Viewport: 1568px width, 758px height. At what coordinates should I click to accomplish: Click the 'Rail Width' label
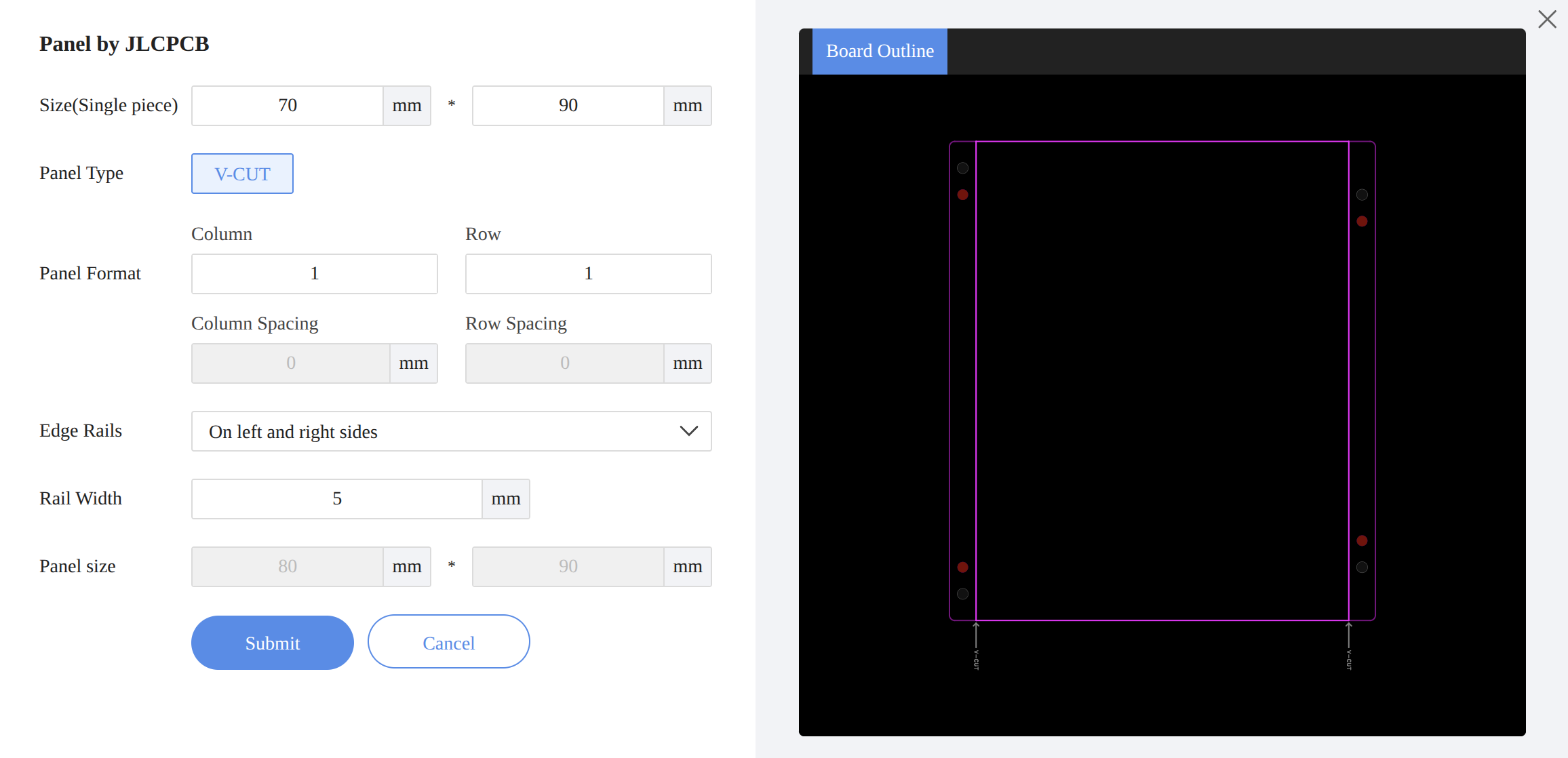pos(81,499)
